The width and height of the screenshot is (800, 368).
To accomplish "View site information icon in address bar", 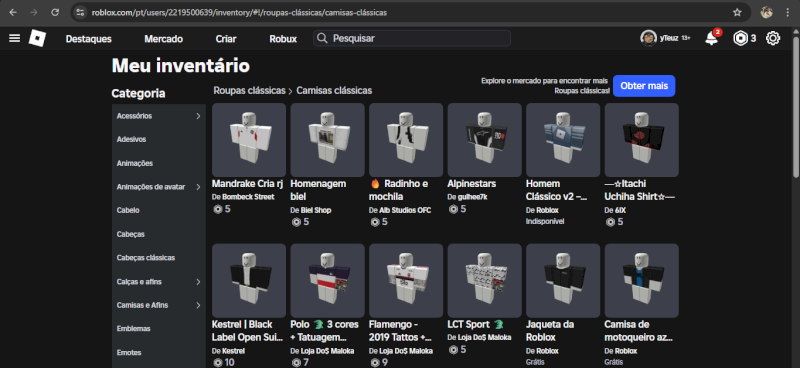I will coord(80,12).
